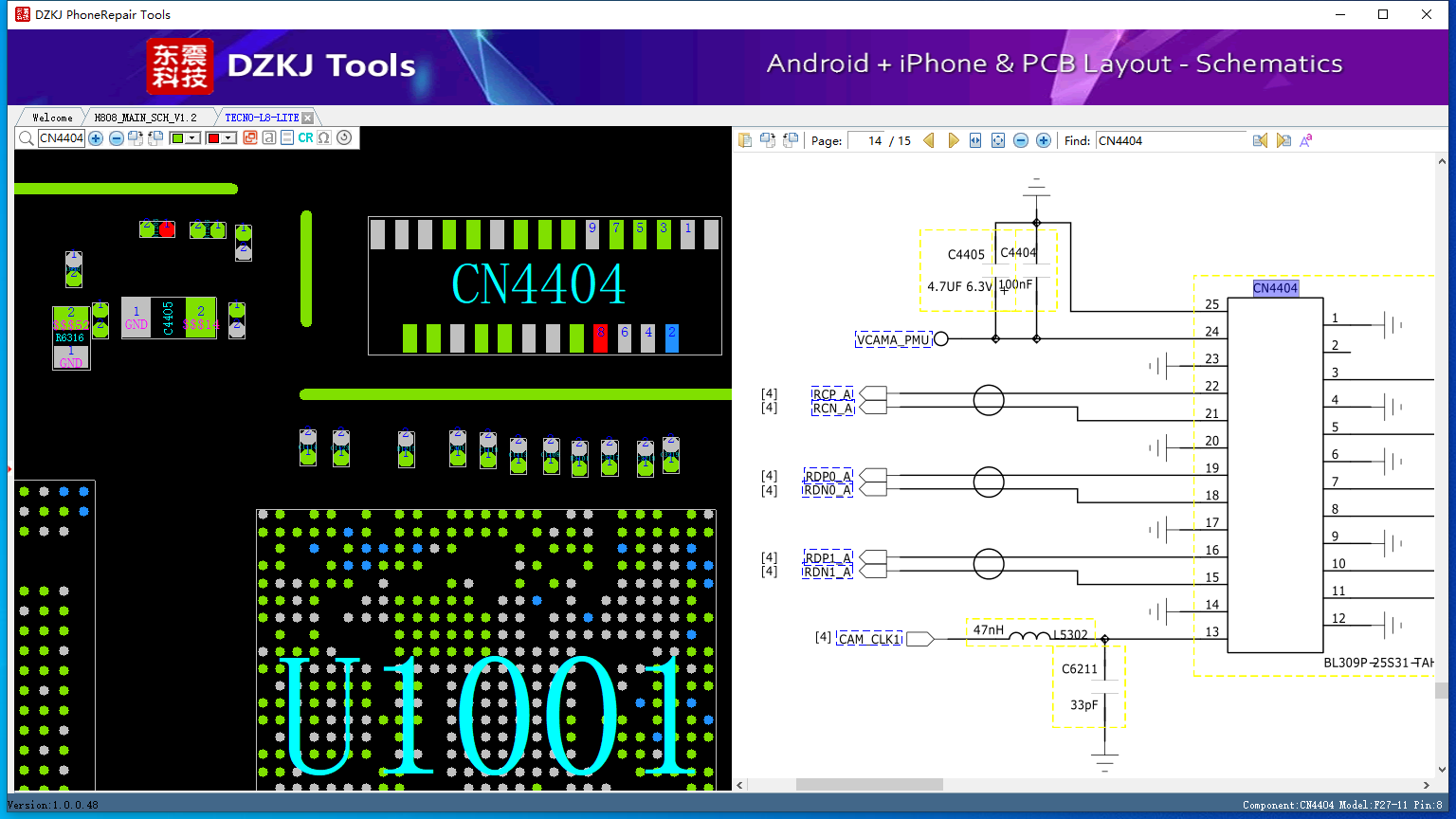Close the TECNO-L8-LITE tab
The width and height of the screenshot is (1456, 819).
coord(307,118)
